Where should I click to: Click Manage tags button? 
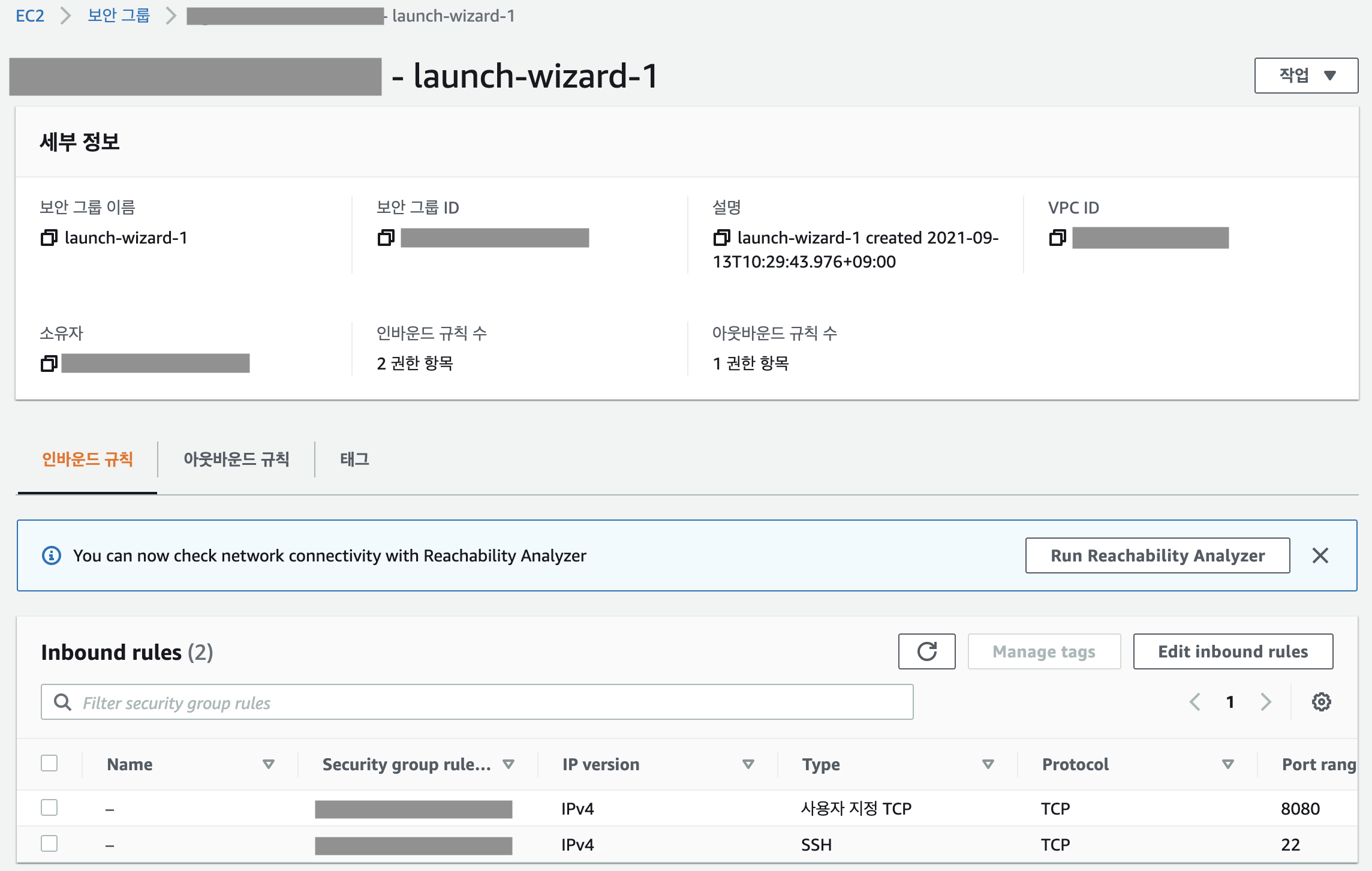point(1044,651)
